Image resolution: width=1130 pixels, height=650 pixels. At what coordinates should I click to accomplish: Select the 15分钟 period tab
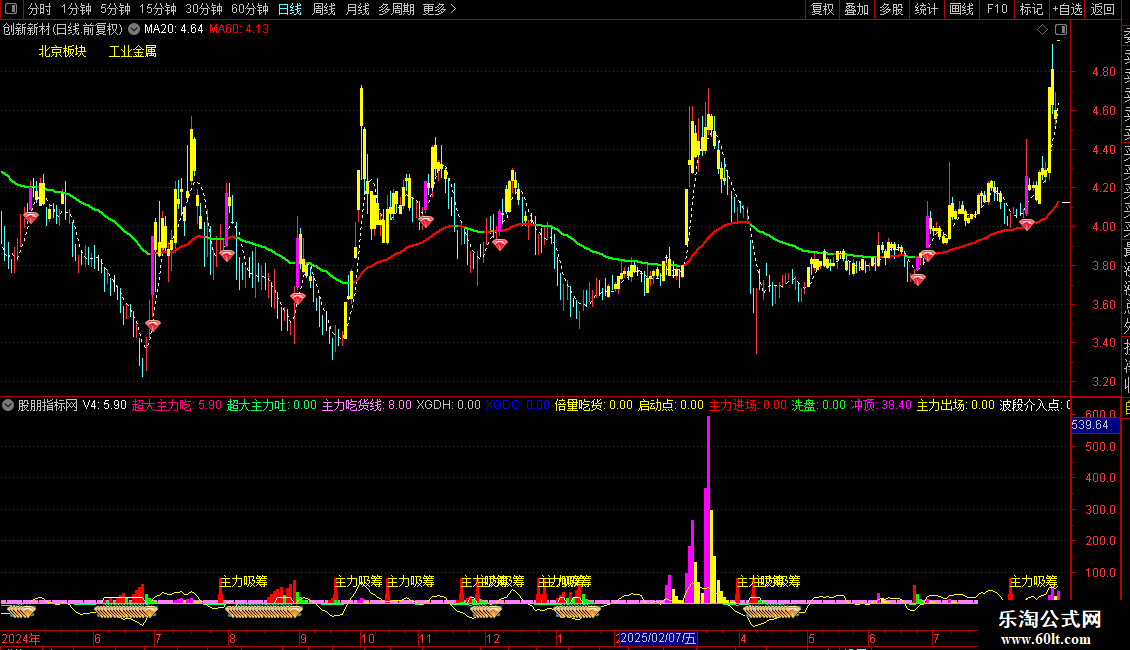pos(157,9)
